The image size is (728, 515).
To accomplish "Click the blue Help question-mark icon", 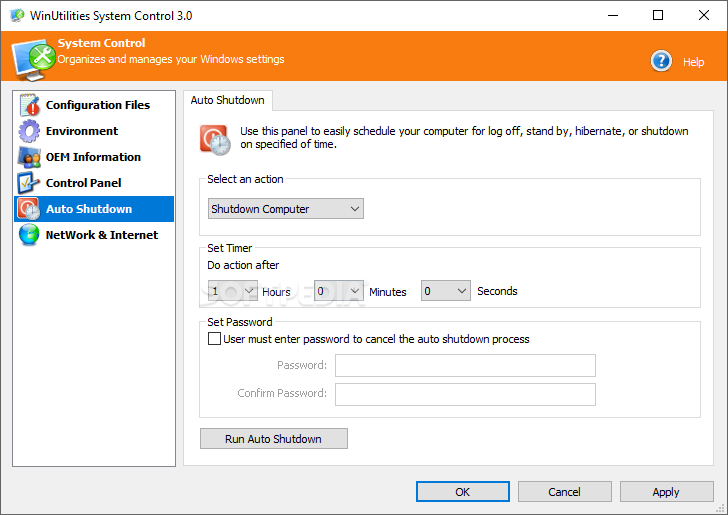I will 661,61.
